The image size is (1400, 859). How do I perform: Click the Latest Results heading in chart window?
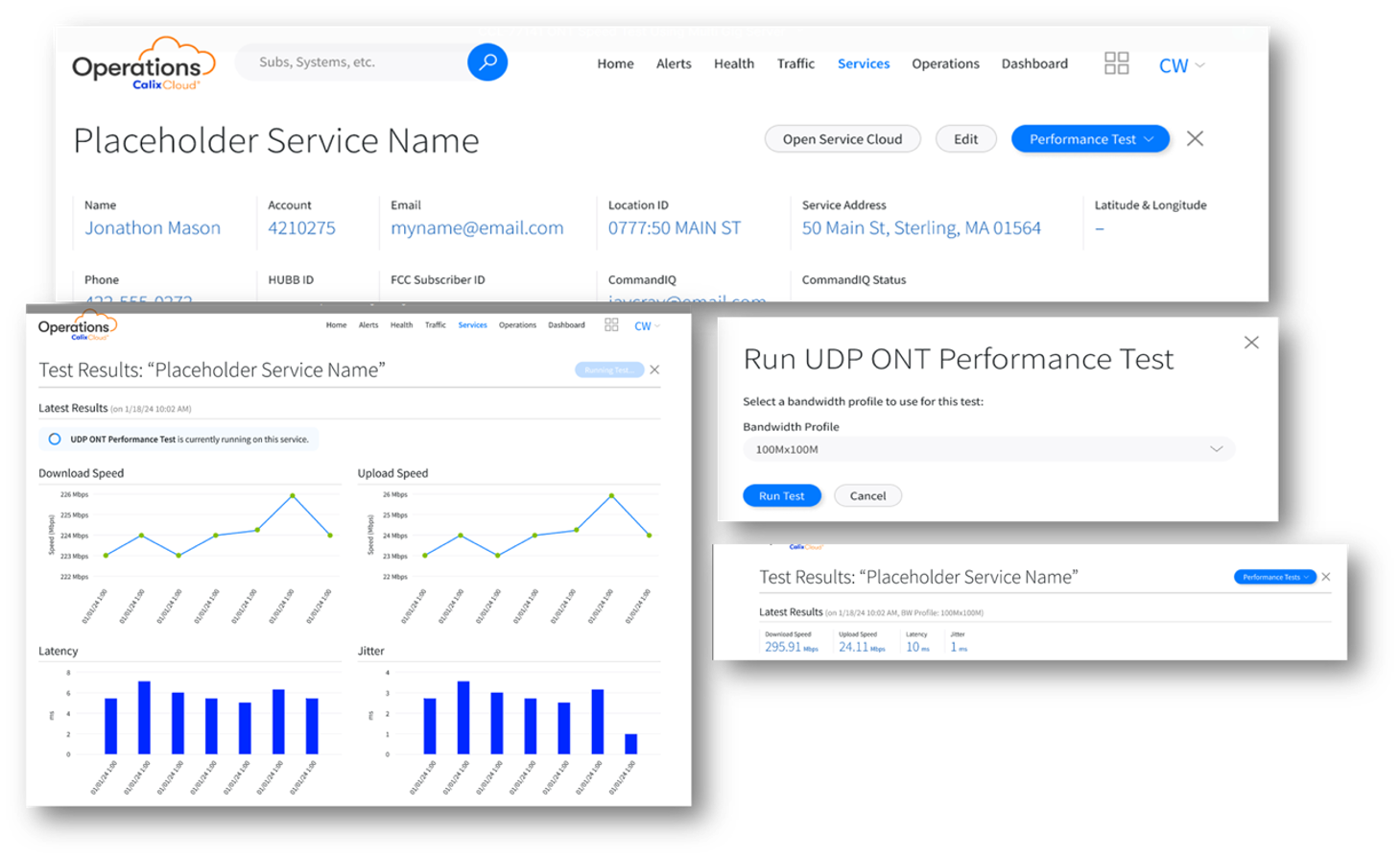point(73,408)
